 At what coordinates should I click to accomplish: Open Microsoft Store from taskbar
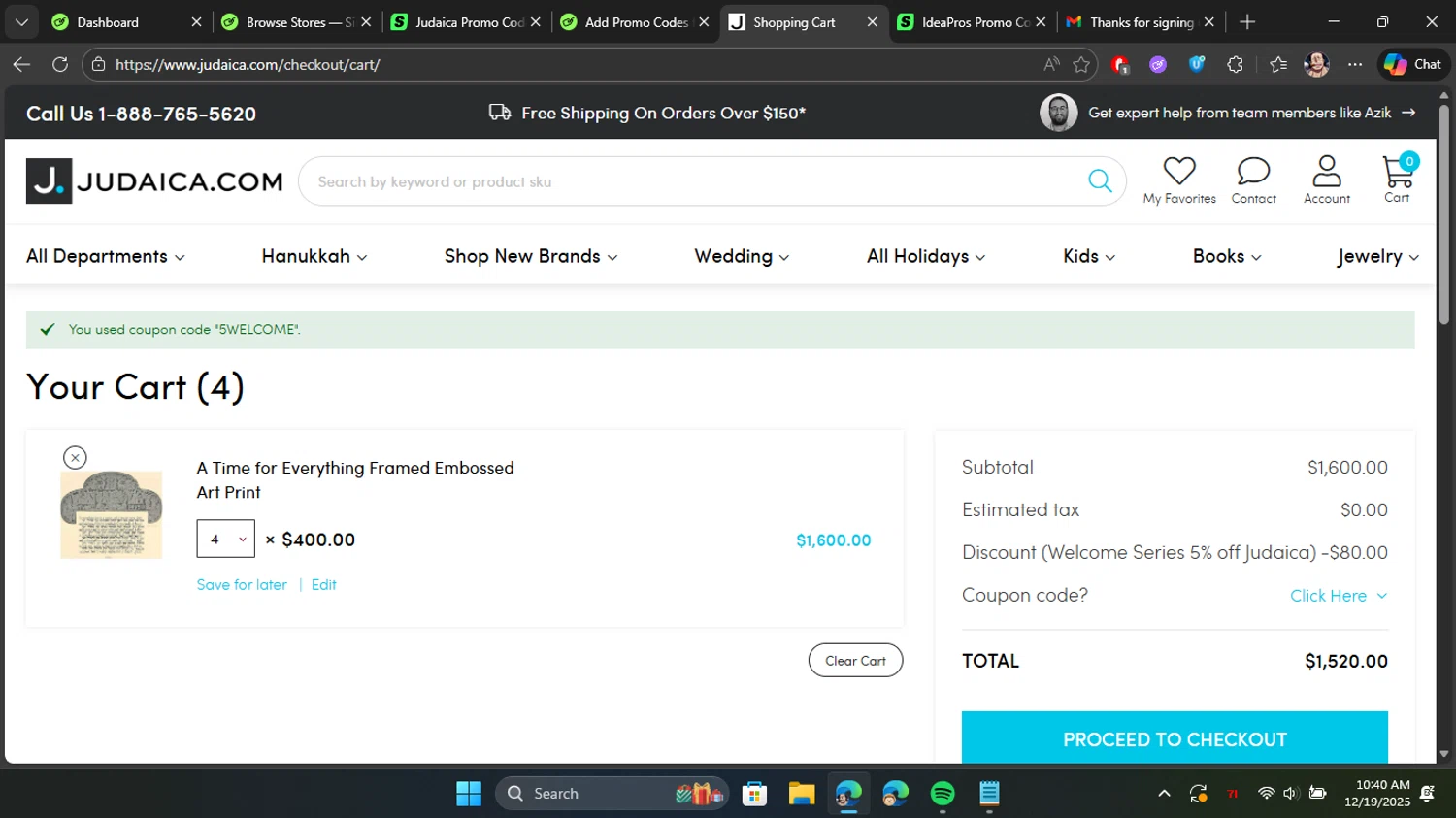754,794
